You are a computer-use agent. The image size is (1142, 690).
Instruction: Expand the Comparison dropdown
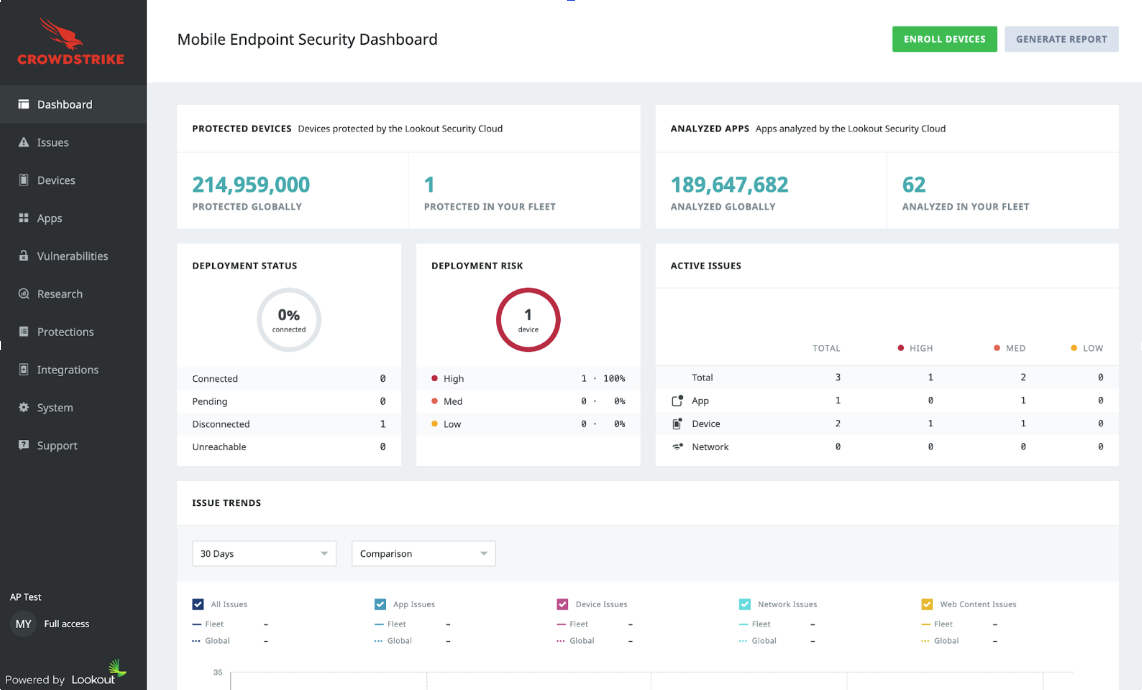423,553
